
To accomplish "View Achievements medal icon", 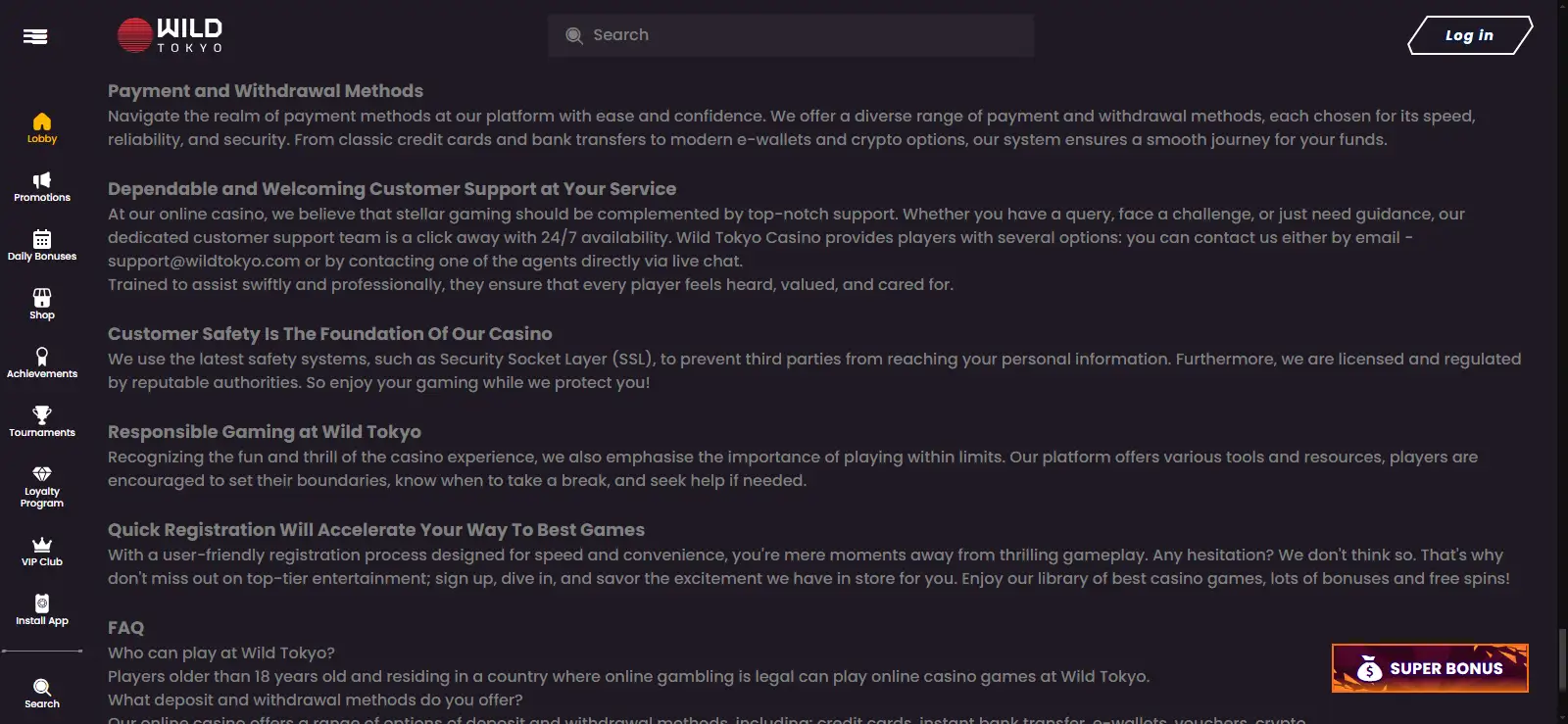I will (42, 357).
